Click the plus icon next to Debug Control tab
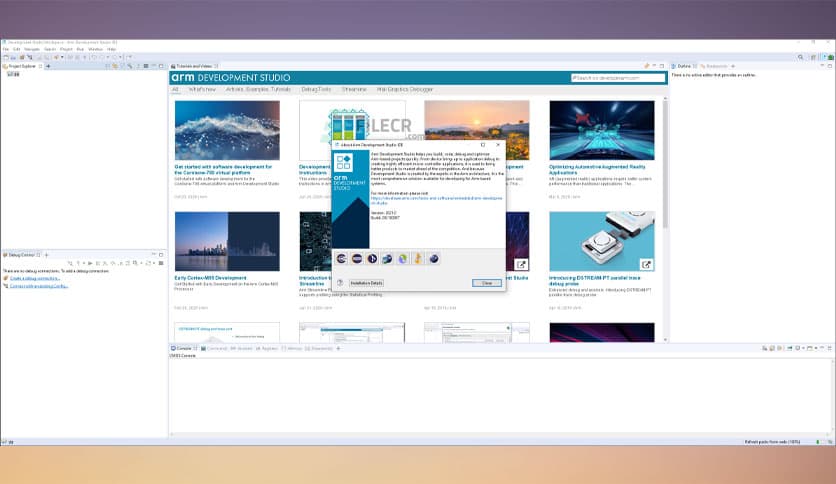Screen dimensions: 836x484 point(46,255)
